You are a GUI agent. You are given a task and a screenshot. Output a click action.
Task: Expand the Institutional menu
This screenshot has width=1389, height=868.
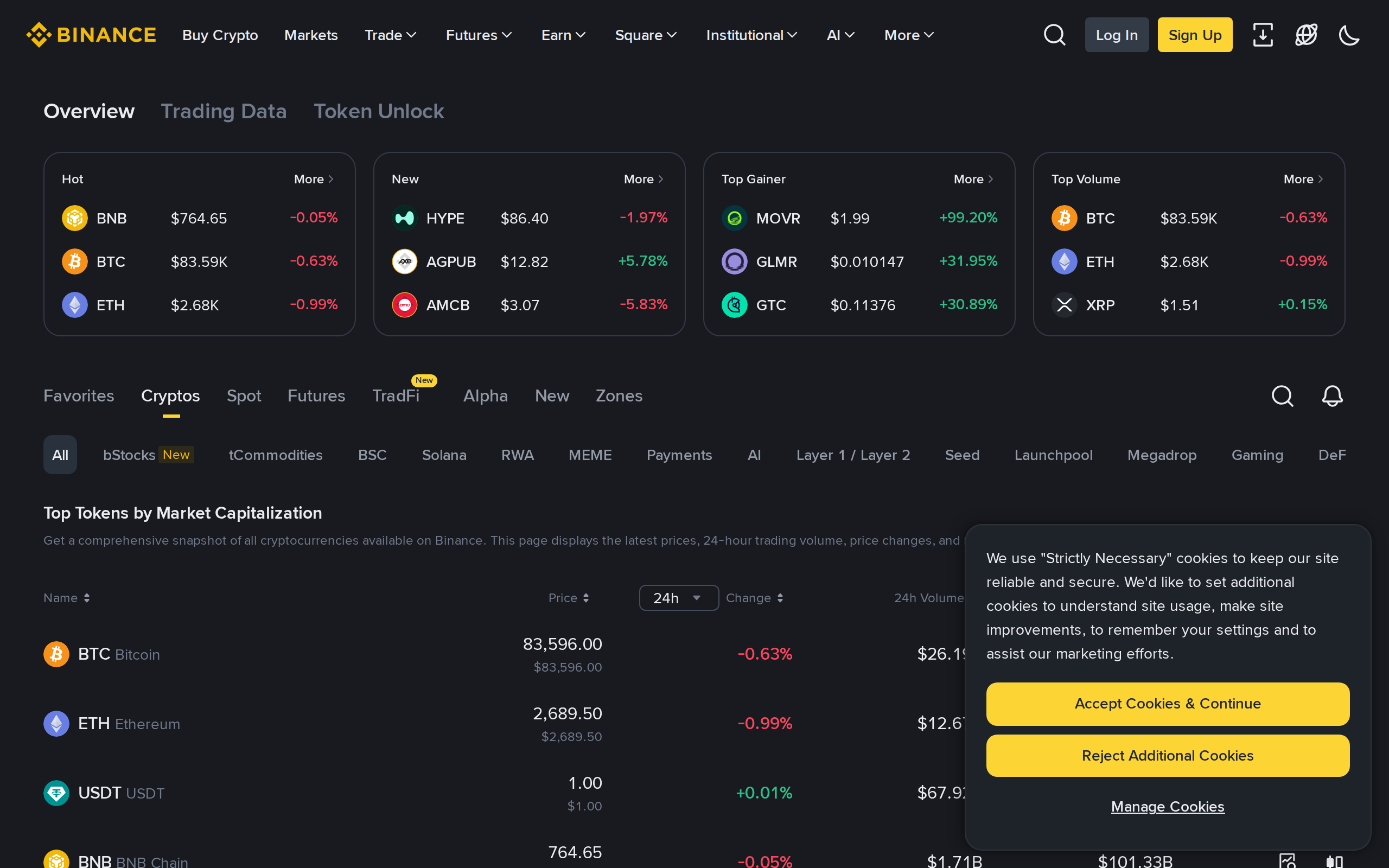pyautogui.click(x=751, y=35)
